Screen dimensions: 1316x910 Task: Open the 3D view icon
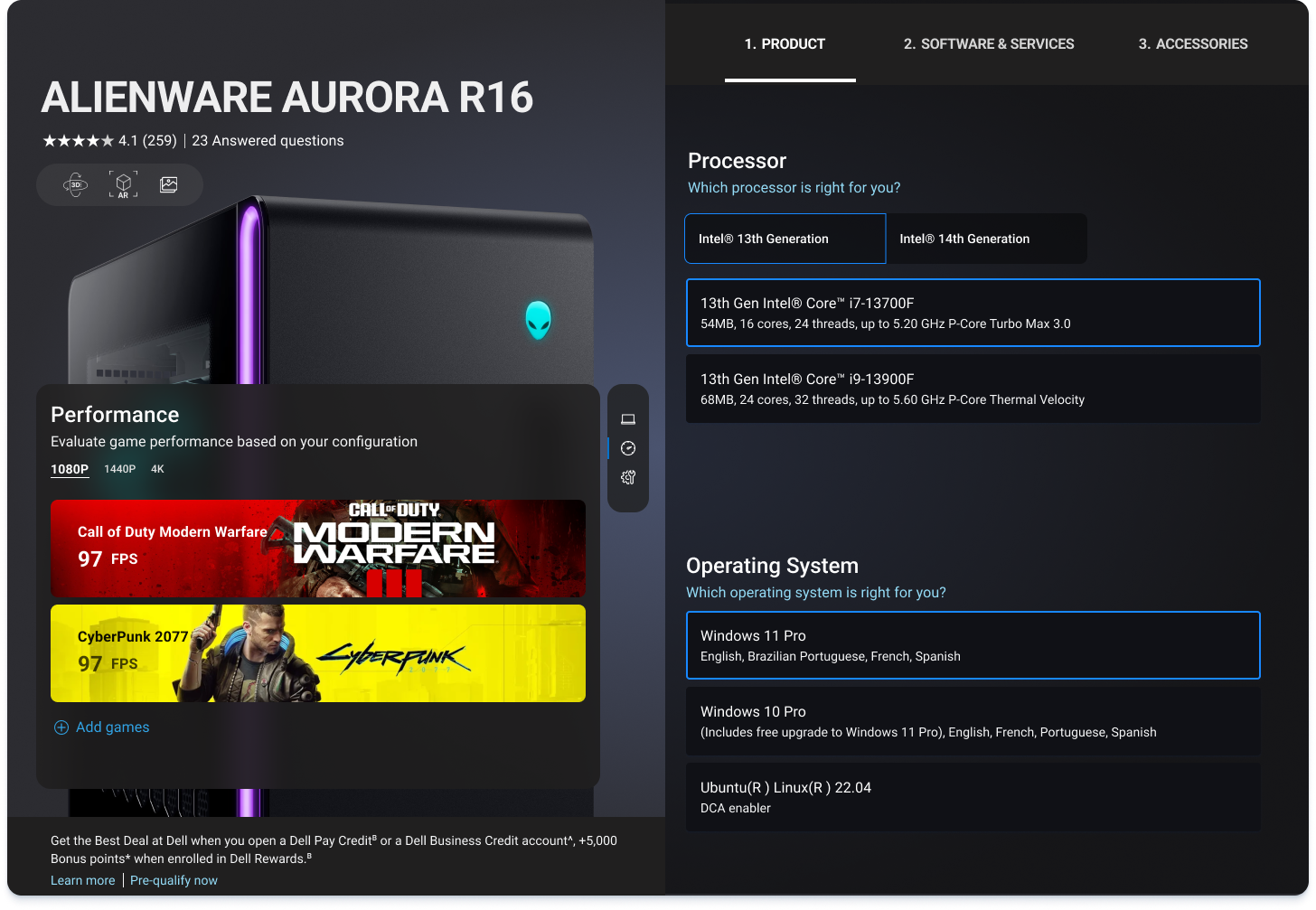[76, 184]
